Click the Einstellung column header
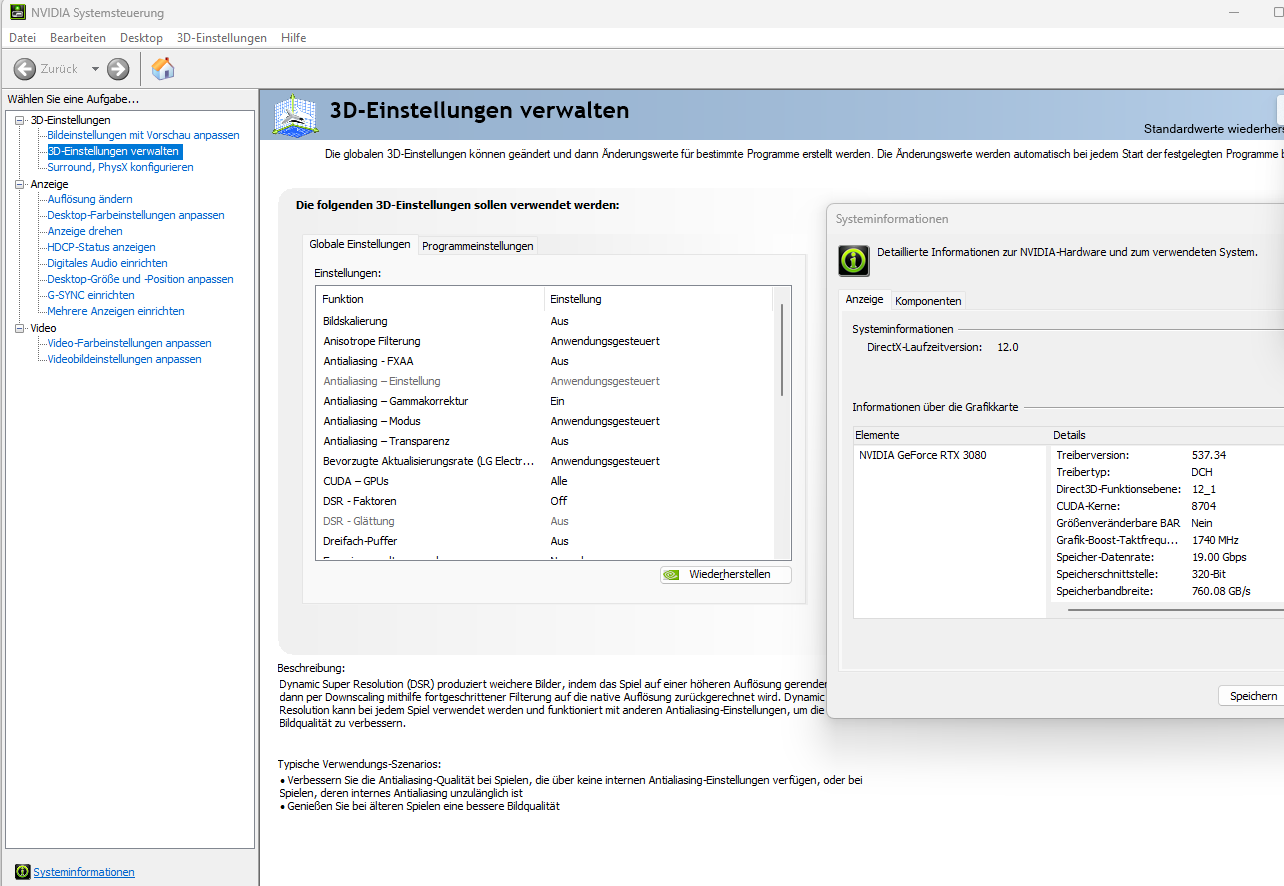This screenshot has width=1284, height=886. (660, 299)
